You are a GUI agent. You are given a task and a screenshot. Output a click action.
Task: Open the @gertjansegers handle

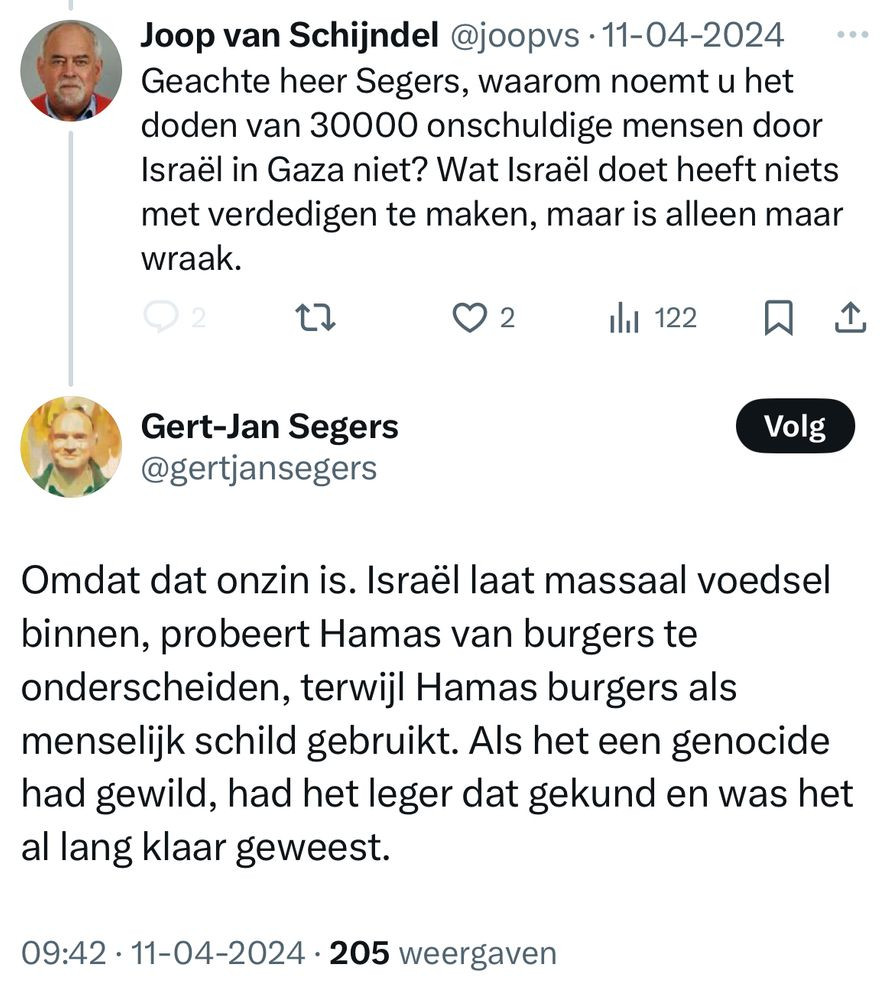pos(259,469)
